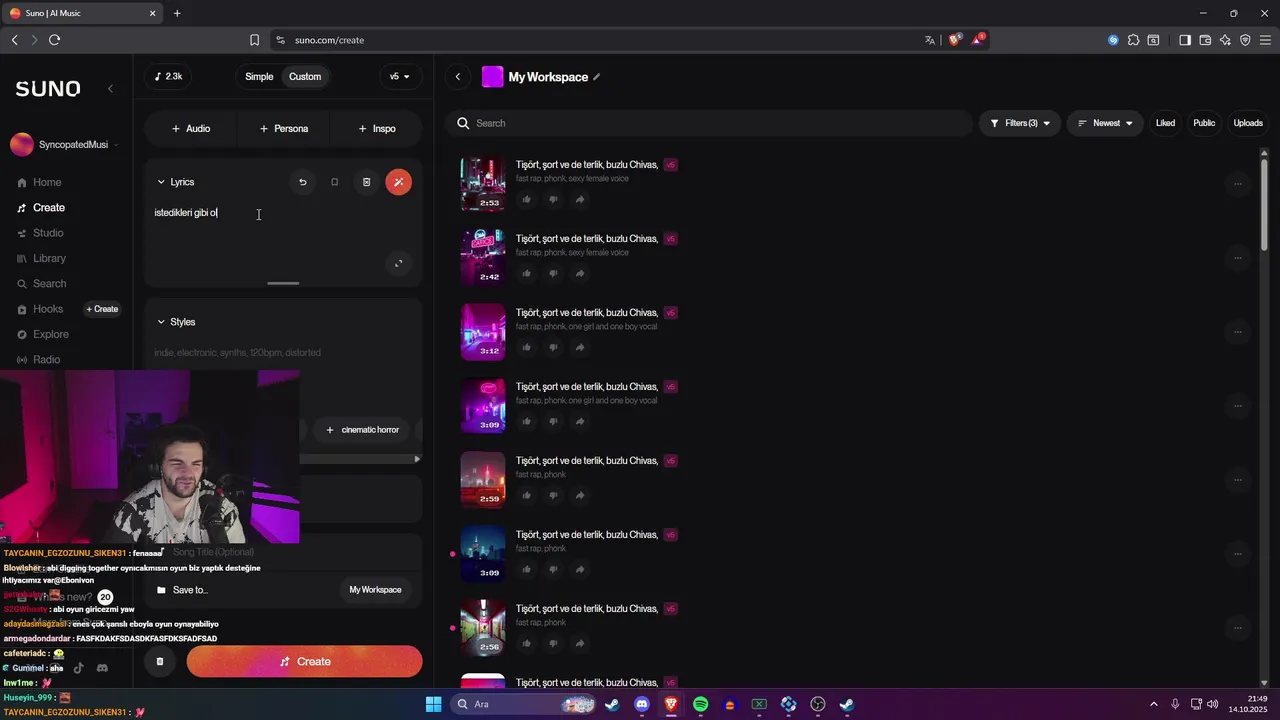Click the Hooks + Create button

pyautogui.click(x=102, y=309)
